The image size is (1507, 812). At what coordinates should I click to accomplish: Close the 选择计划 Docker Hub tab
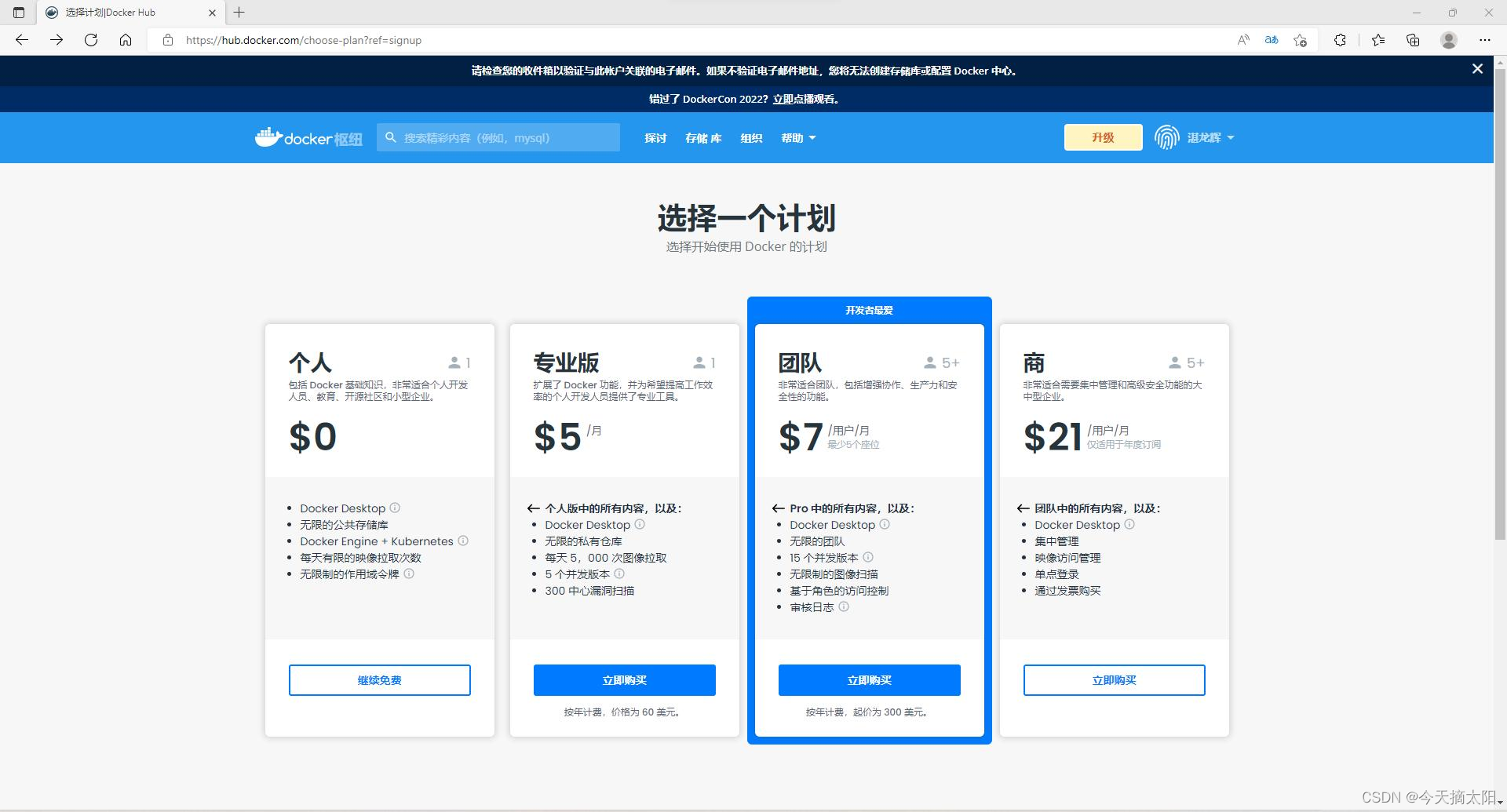[x=212, y=13]
